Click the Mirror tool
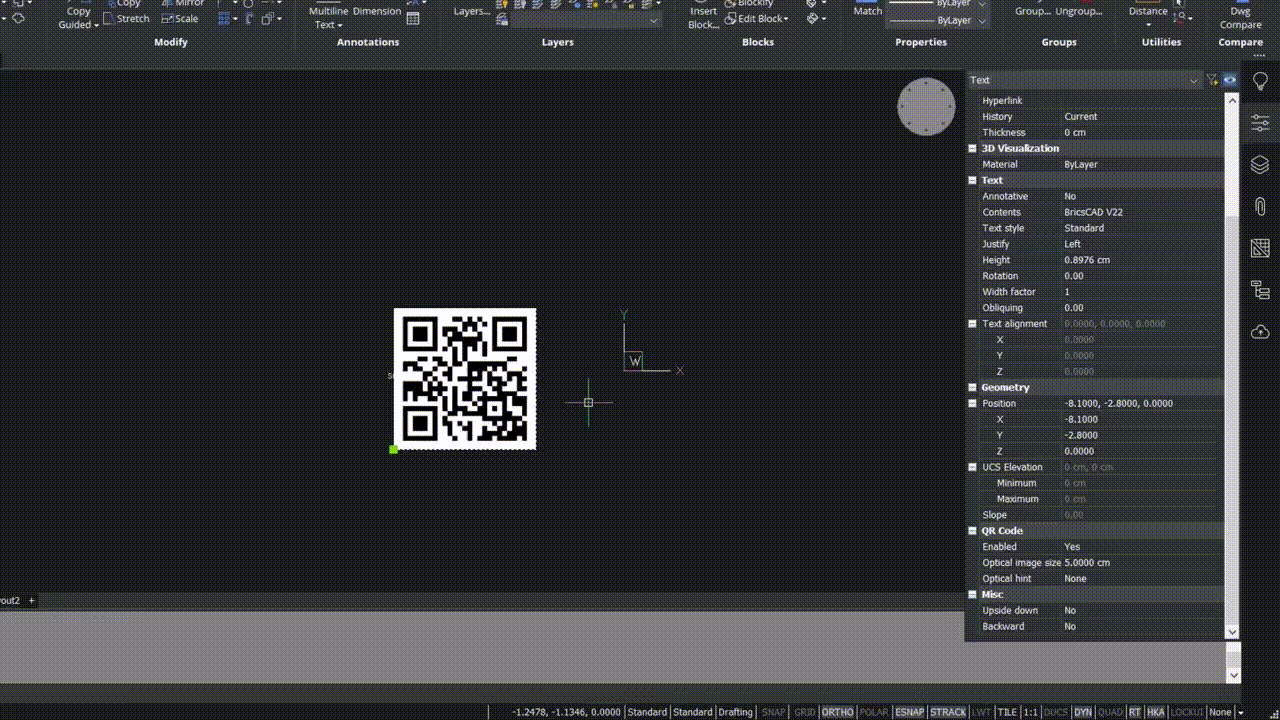The height and width of the screenshot is (720, 1280). tap(183, 3)
